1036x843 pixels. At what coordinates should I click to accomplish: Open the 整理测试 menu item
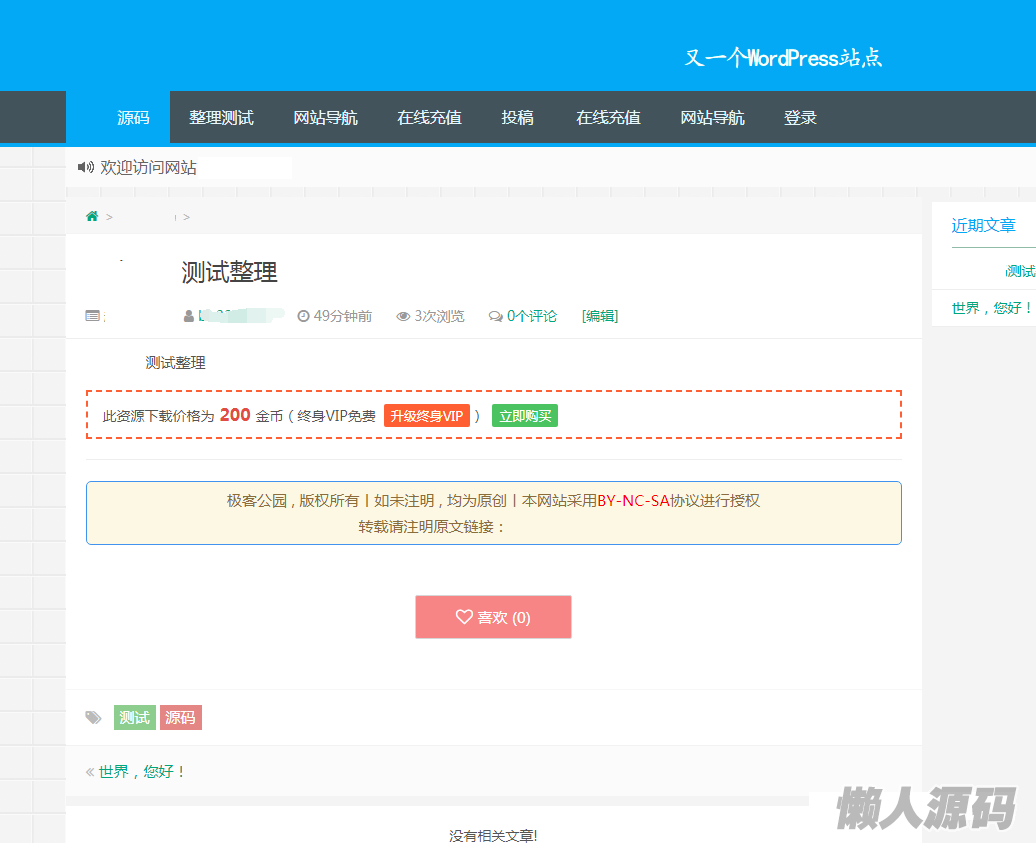click(x=221, y=118)
